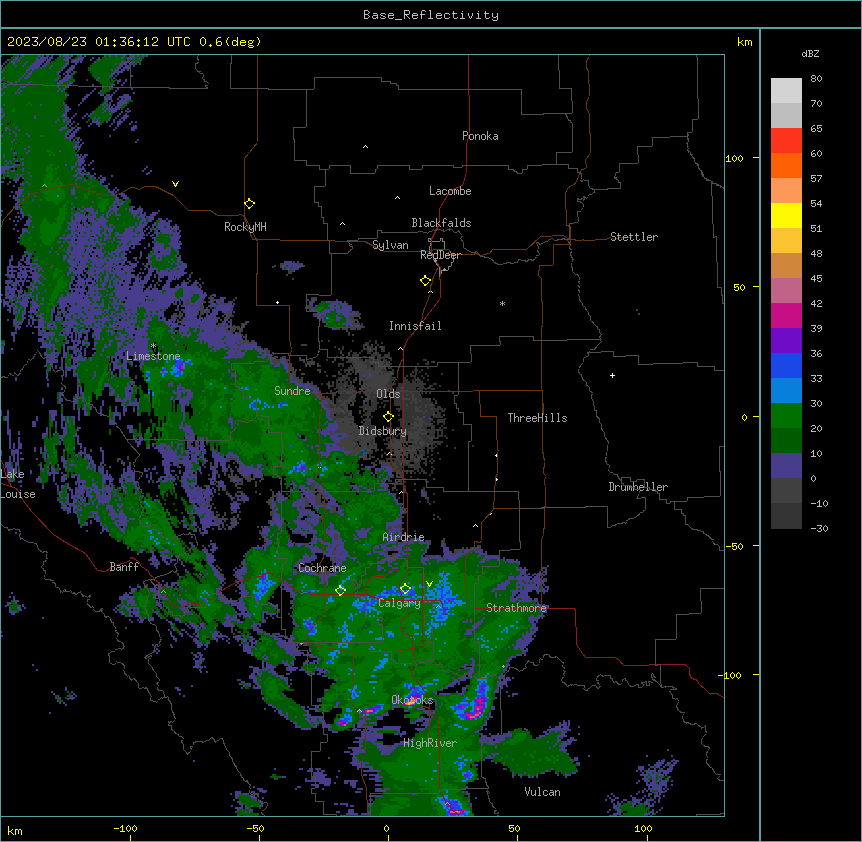Click the Blackfalds label

(x=441, y=223)
